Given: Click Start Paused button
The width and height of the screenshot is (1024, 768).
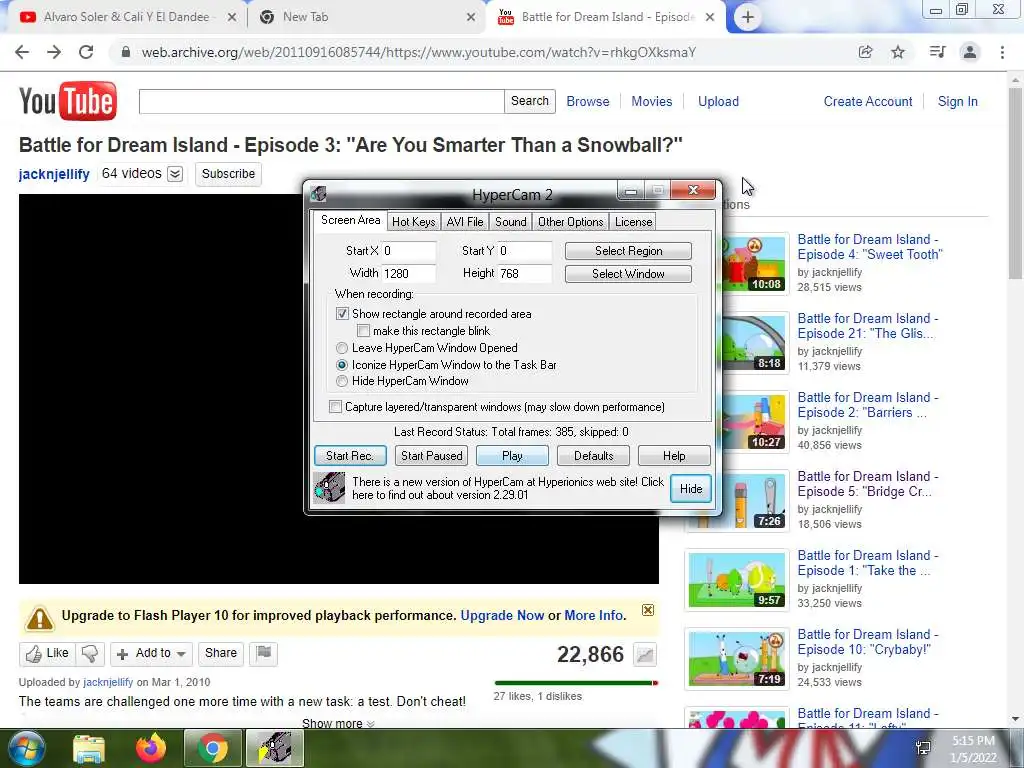Looking at the screenshot, I should coord(432,456).
